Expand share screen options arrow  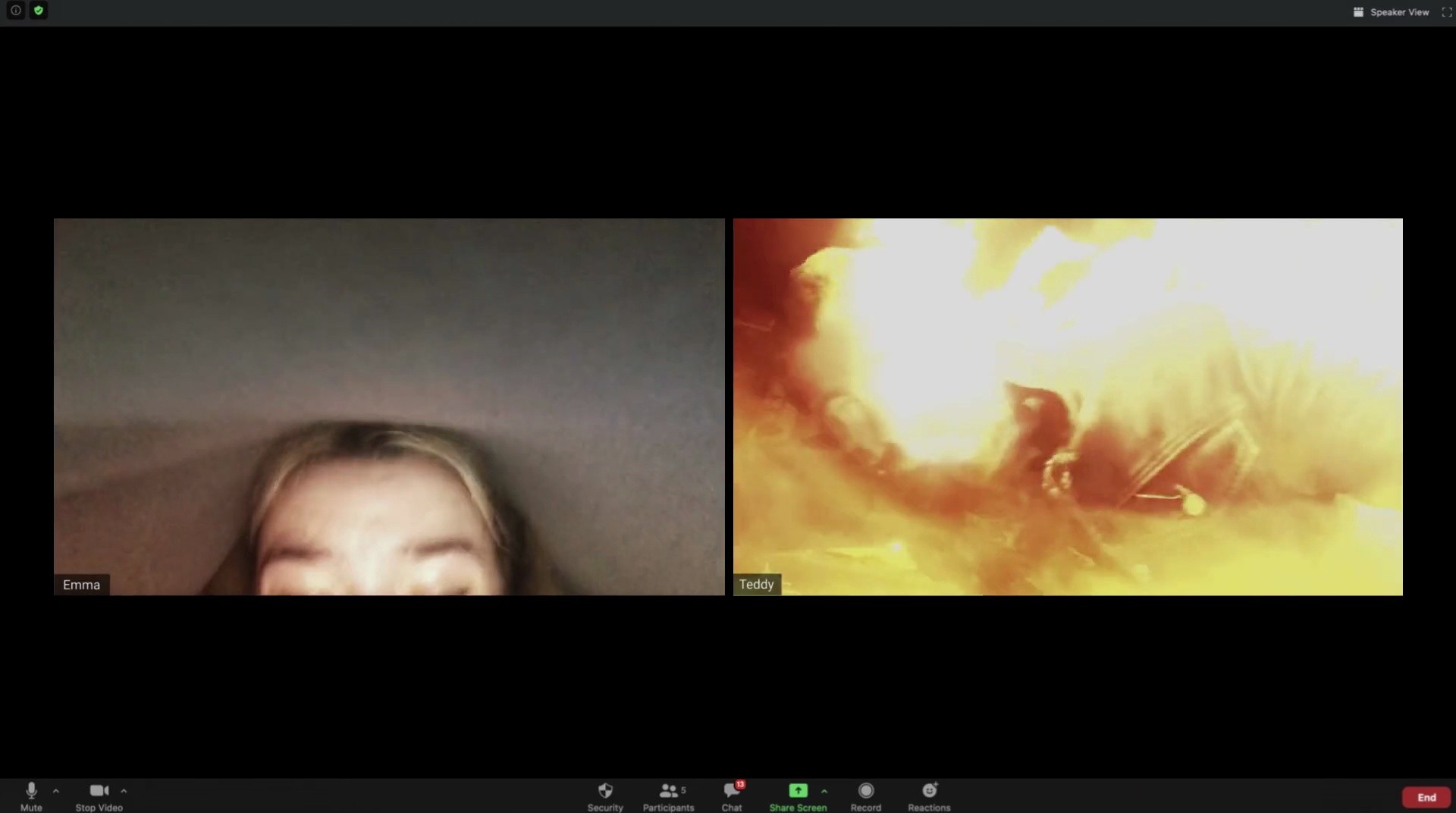[x=824, y=791]
